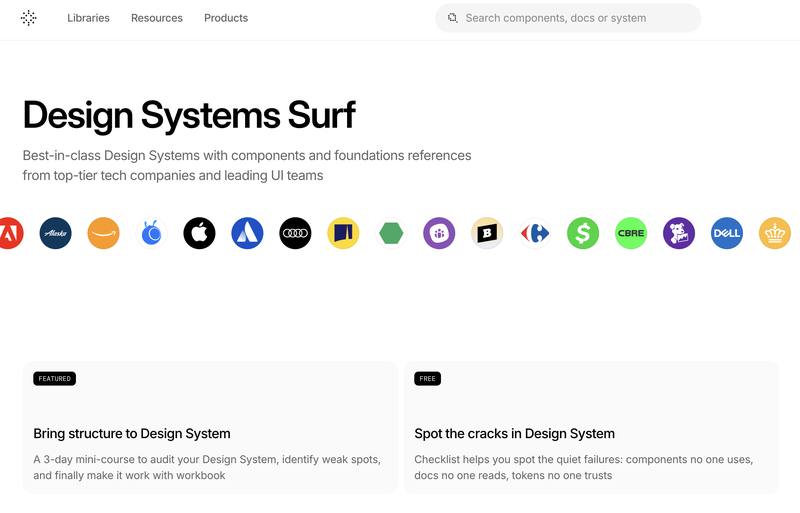This screenshot has height=513, width=800.
Task: Open the blue ant logo icon
Action: (x=152, y=233)
